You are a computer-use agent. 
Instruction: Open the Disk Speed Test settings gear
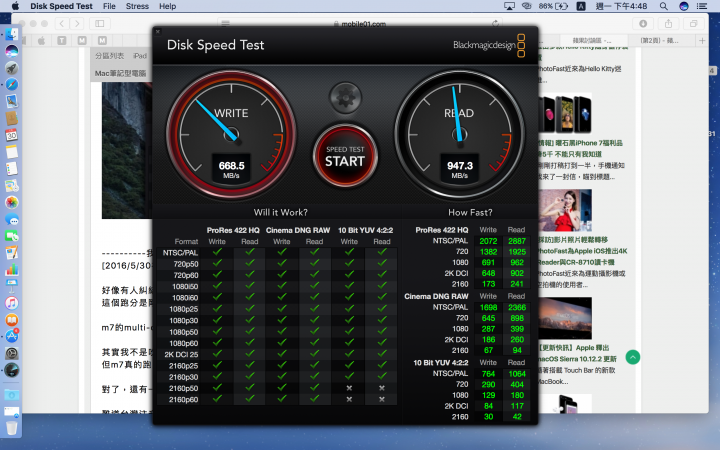[x=345, y=97]
